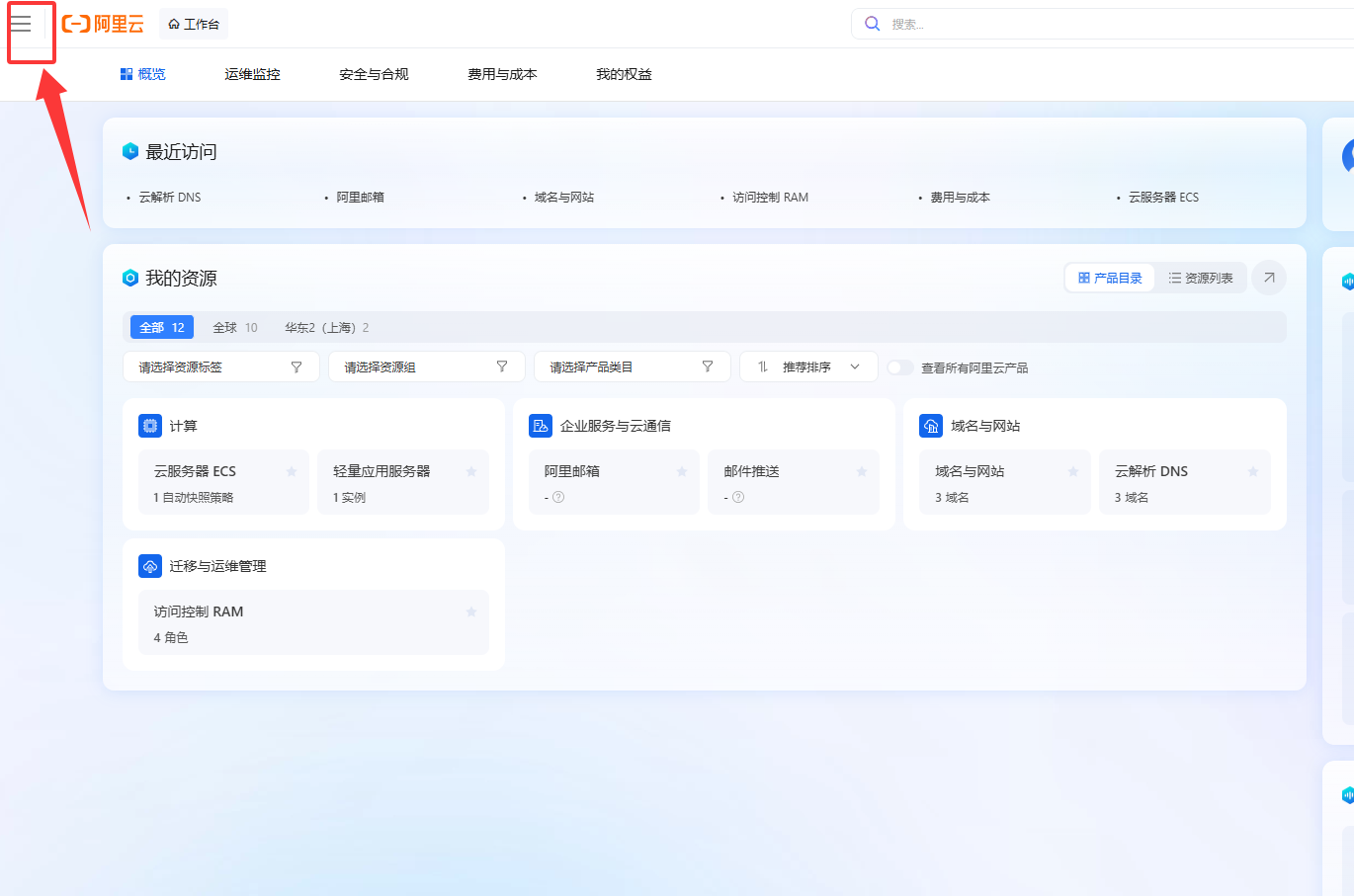This screenshot has width=1354, height=896.
Task: Open the hamburger navigation menu
Action: coord(21,24)
